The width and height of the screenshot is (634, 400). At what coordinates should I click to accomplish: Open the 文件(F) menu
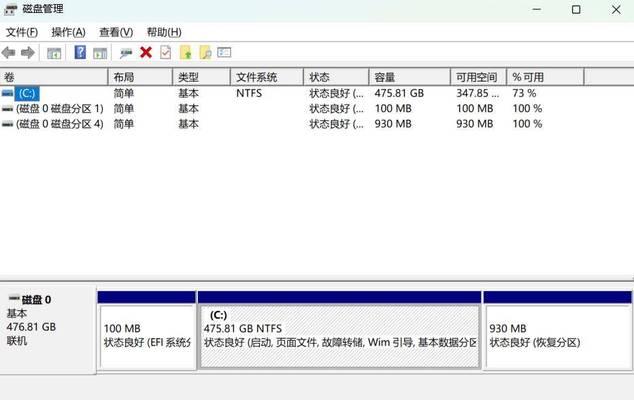22,32
